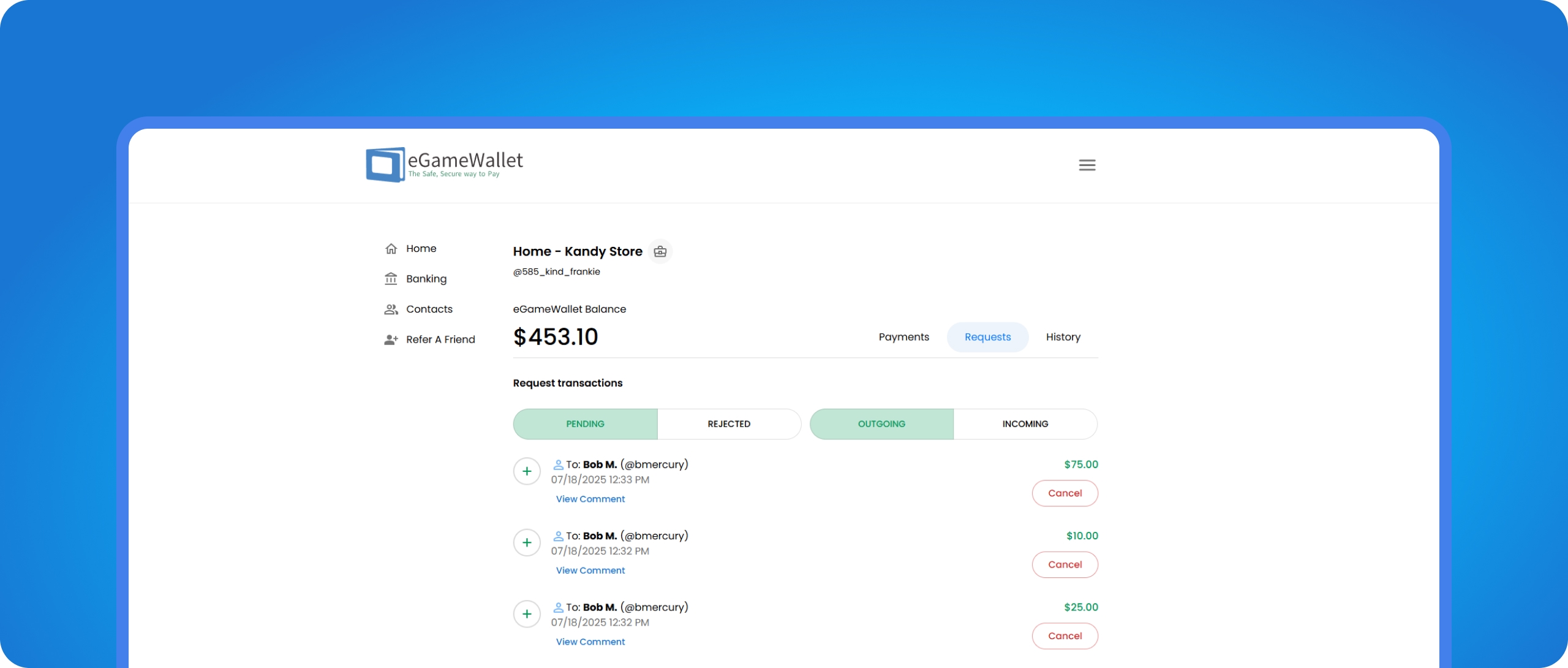View Comment on the $10.00 request
The width and height of the screenshot is (1568, 668).
tap(590, 571)
